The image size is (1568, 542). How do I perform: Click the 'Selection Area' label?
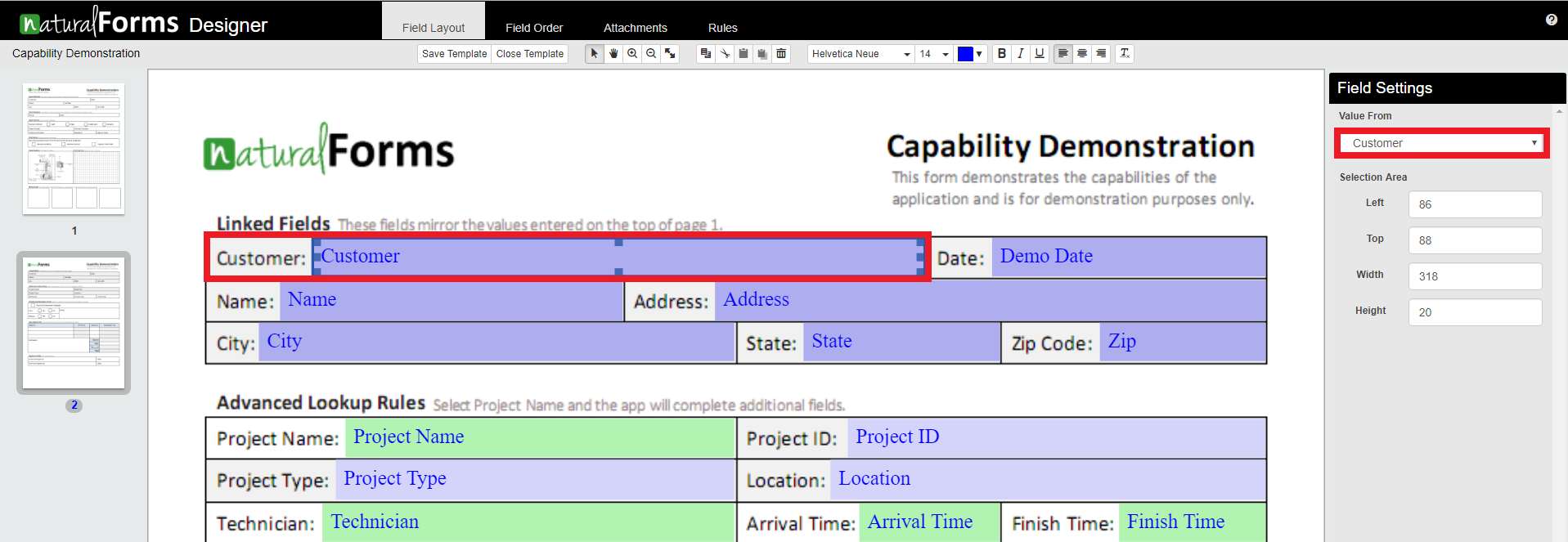(x=1373, y=177)
